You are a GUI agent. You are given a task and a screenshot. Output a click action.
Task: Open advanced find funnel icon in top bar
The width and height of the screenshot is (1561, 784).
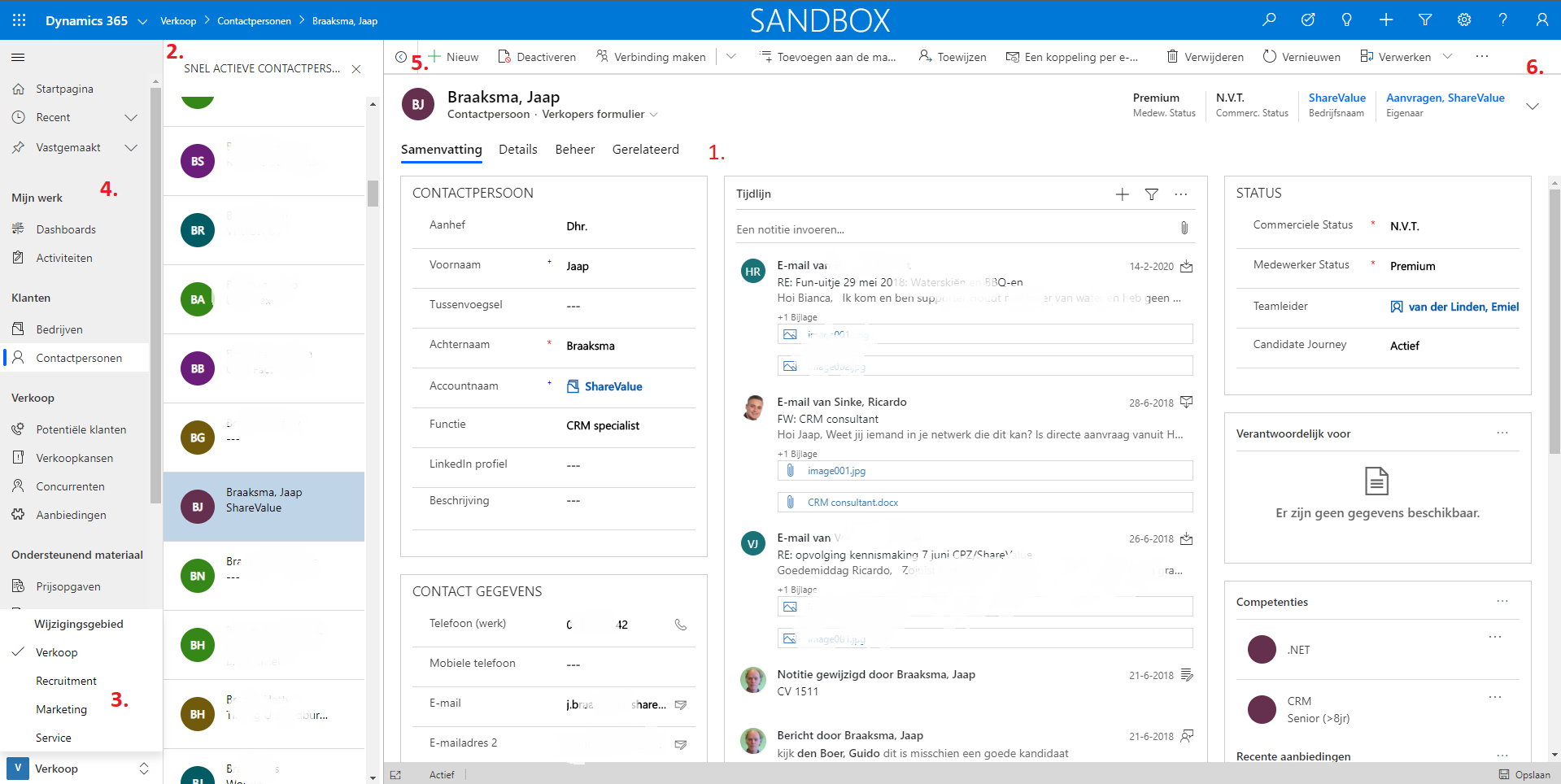tap(1425, 20)
